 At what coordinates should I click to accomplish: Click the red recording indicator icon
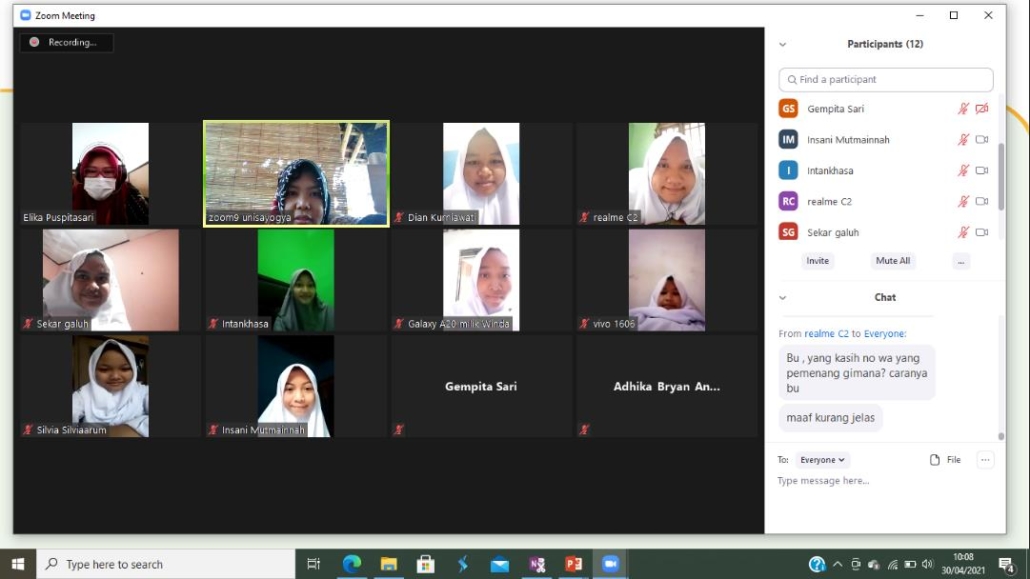pos(34,42)
